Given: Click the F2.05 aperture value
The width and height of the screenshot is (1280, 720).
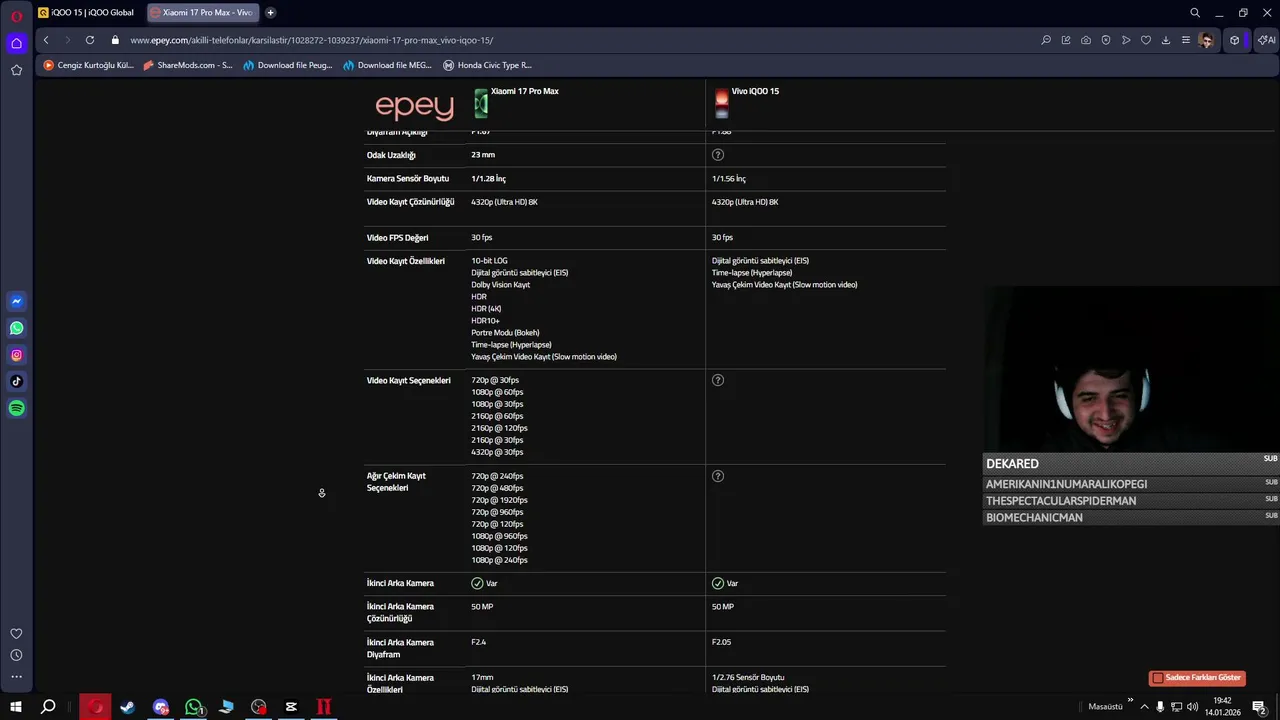Looking at the screenshot, I should click(721, 642).
